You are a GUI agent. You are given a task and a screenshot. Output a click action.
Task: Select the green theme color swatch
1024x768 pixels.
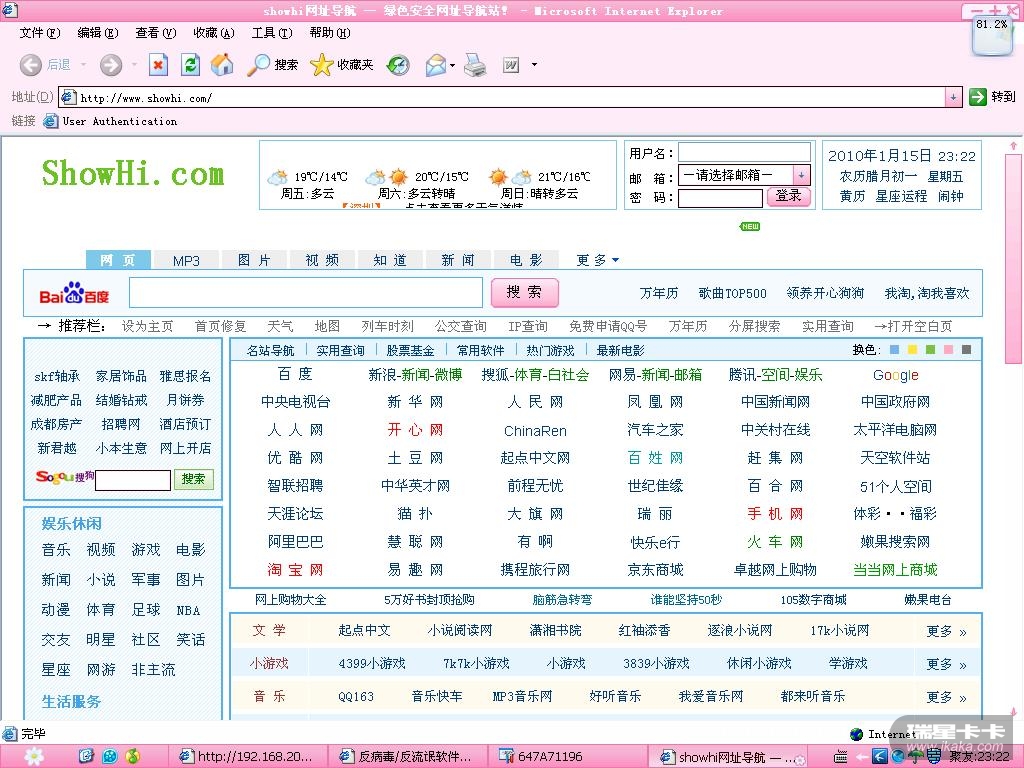(931, 349)
